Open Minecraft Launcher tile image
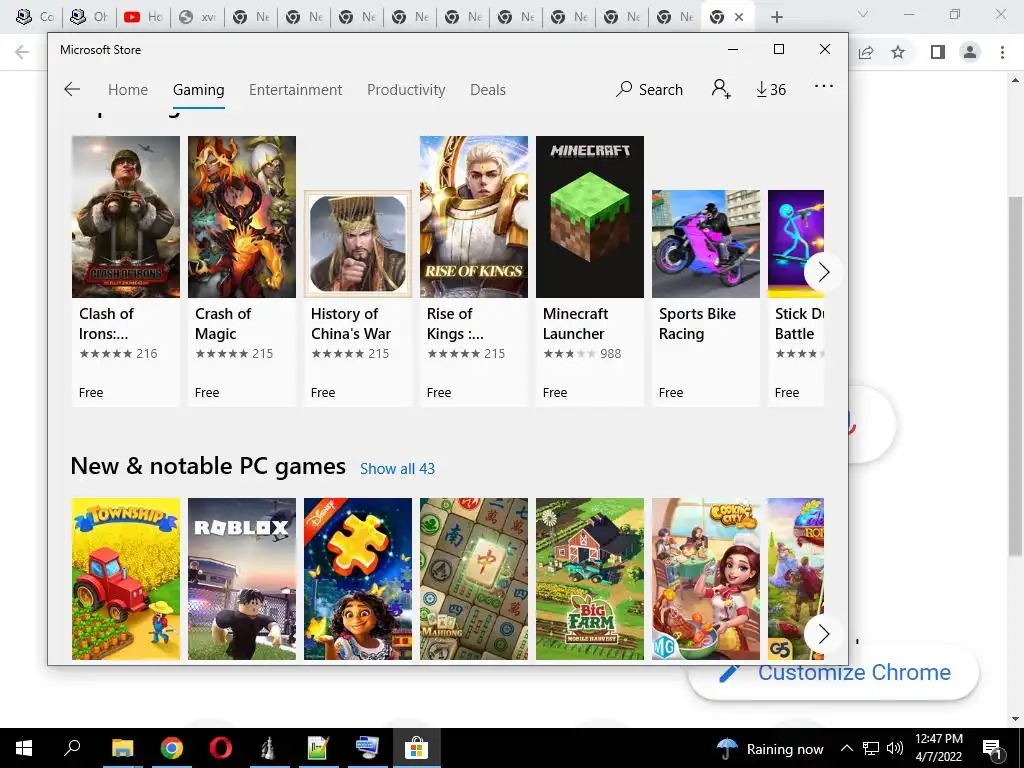 [x=590, y=217]
